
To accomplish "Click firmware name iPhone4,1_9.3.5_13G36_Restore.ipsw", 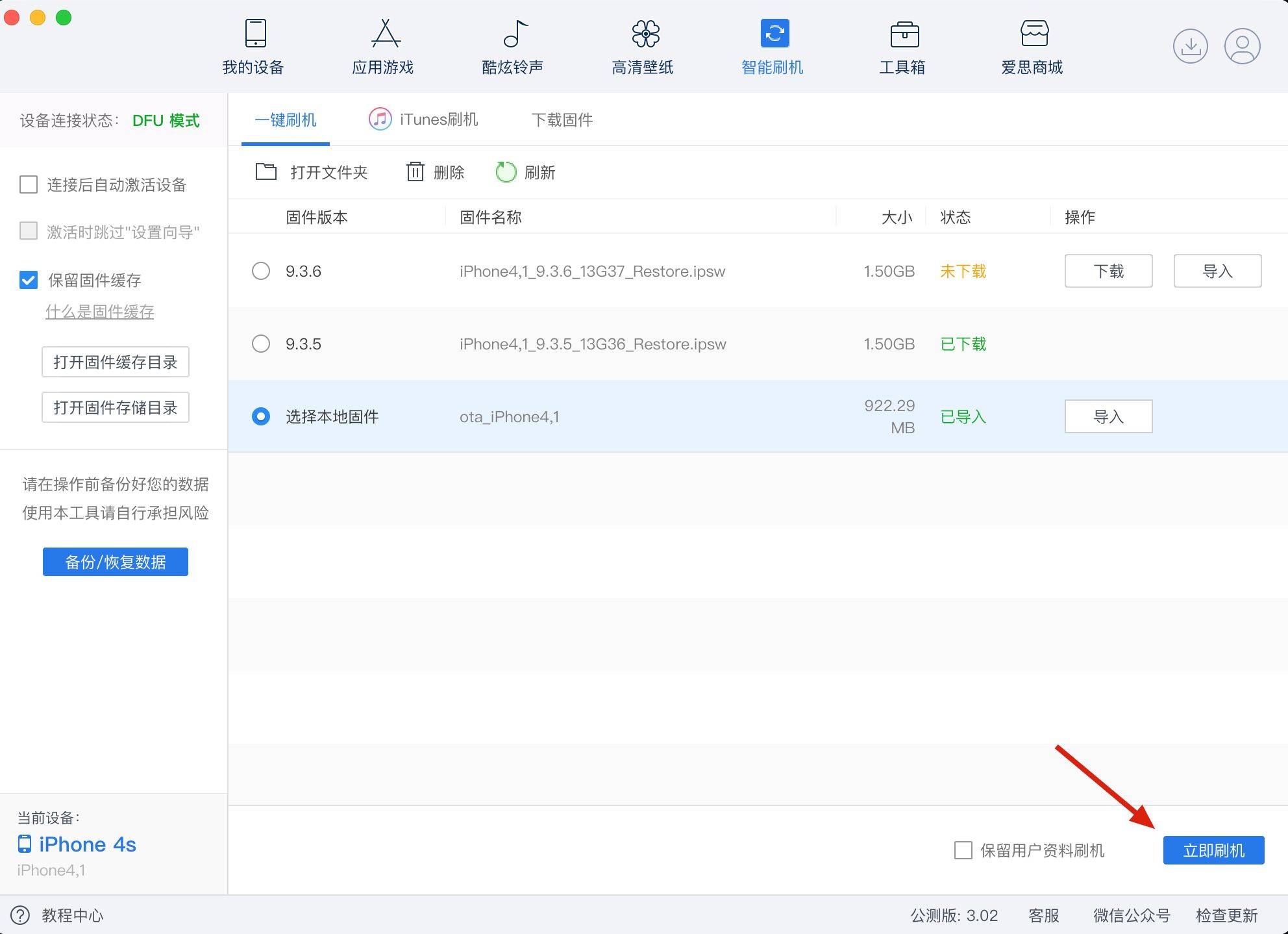I will tap(593, 344).
